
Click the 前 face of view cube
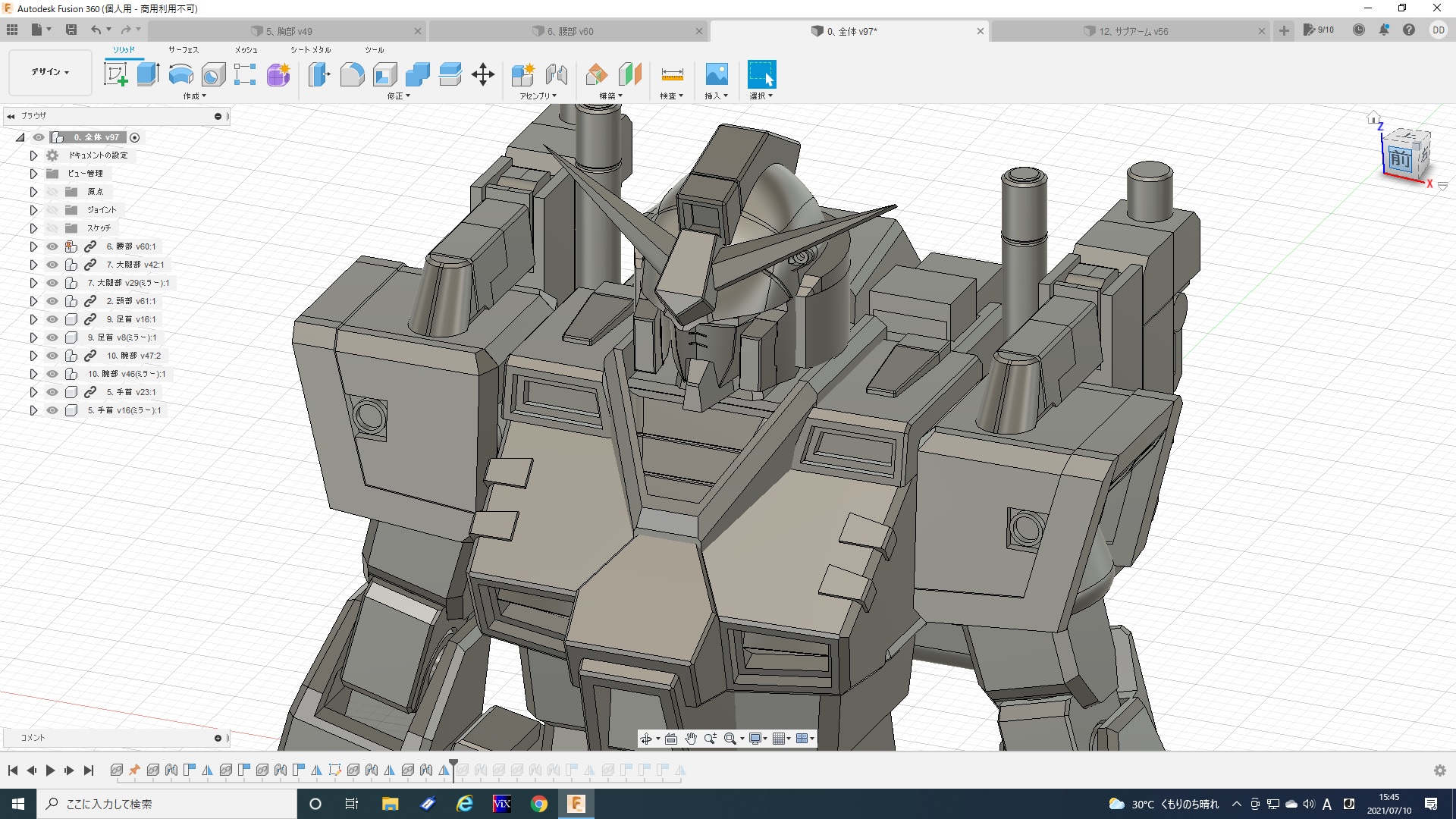pos(1400,159)
